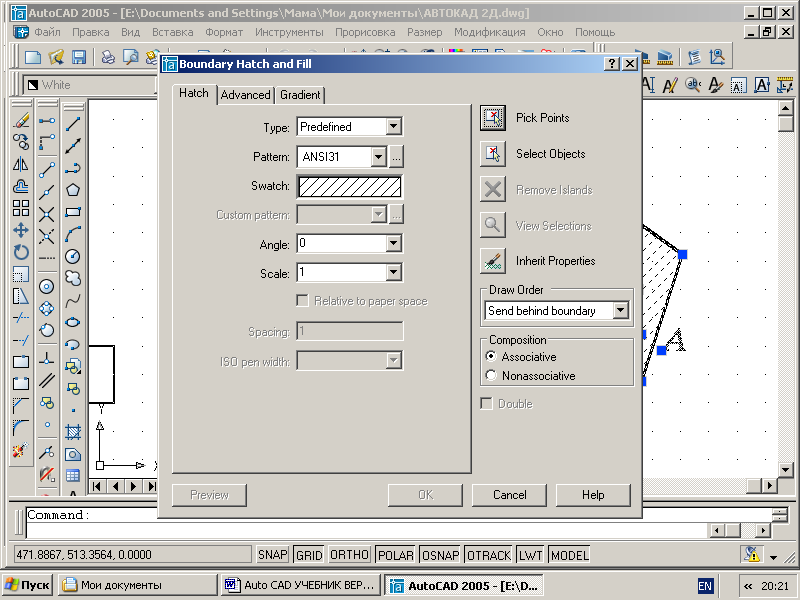The image size is (800, 600).
Task: Select the Rectangle drawing tool
Action: click(73, 212)
